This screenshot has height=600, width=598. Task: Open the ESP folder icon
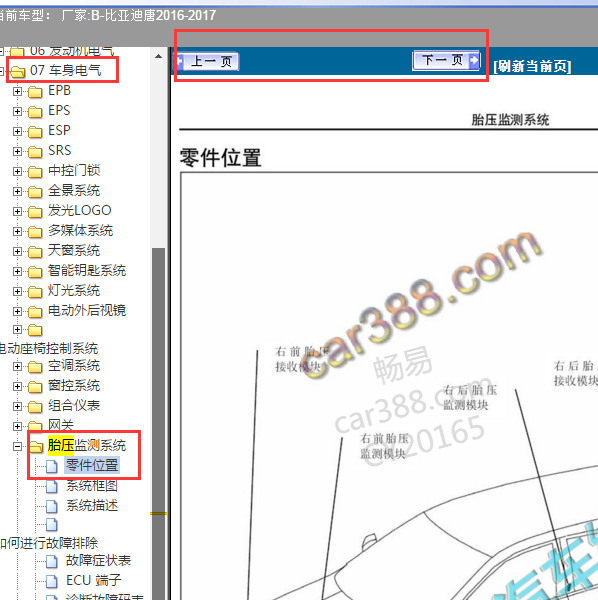[x=35, y=132]
